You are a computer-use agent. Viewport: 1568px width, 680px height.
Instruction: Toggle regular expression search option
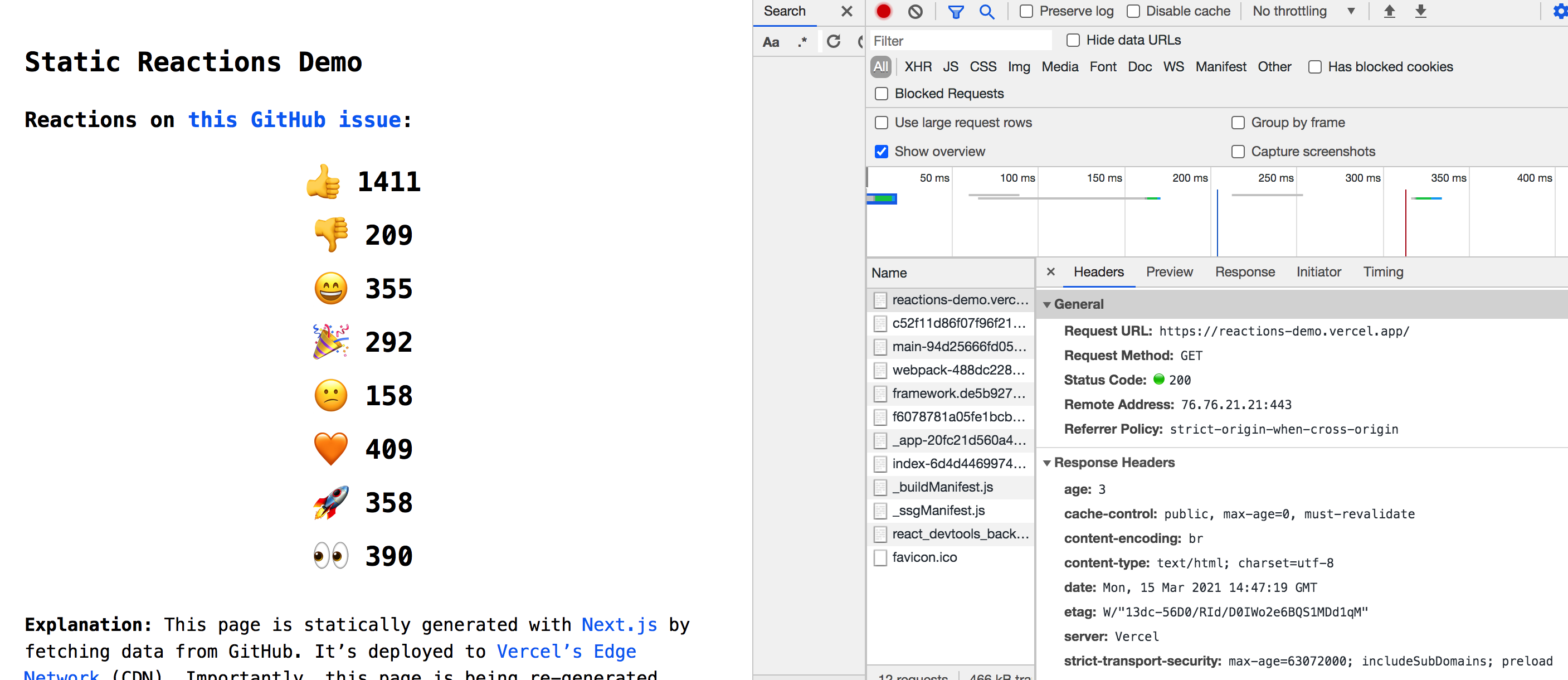[802, 41]
